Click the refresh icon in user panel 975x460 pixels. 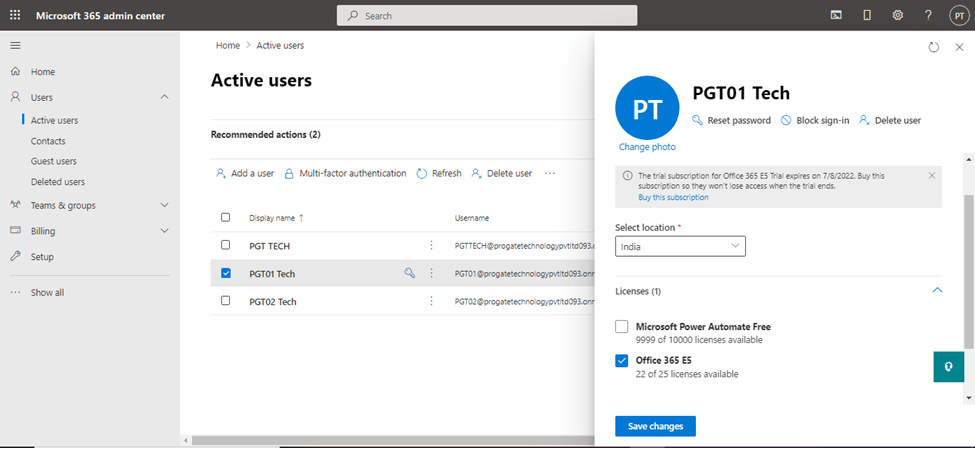[x=933, y=47]
